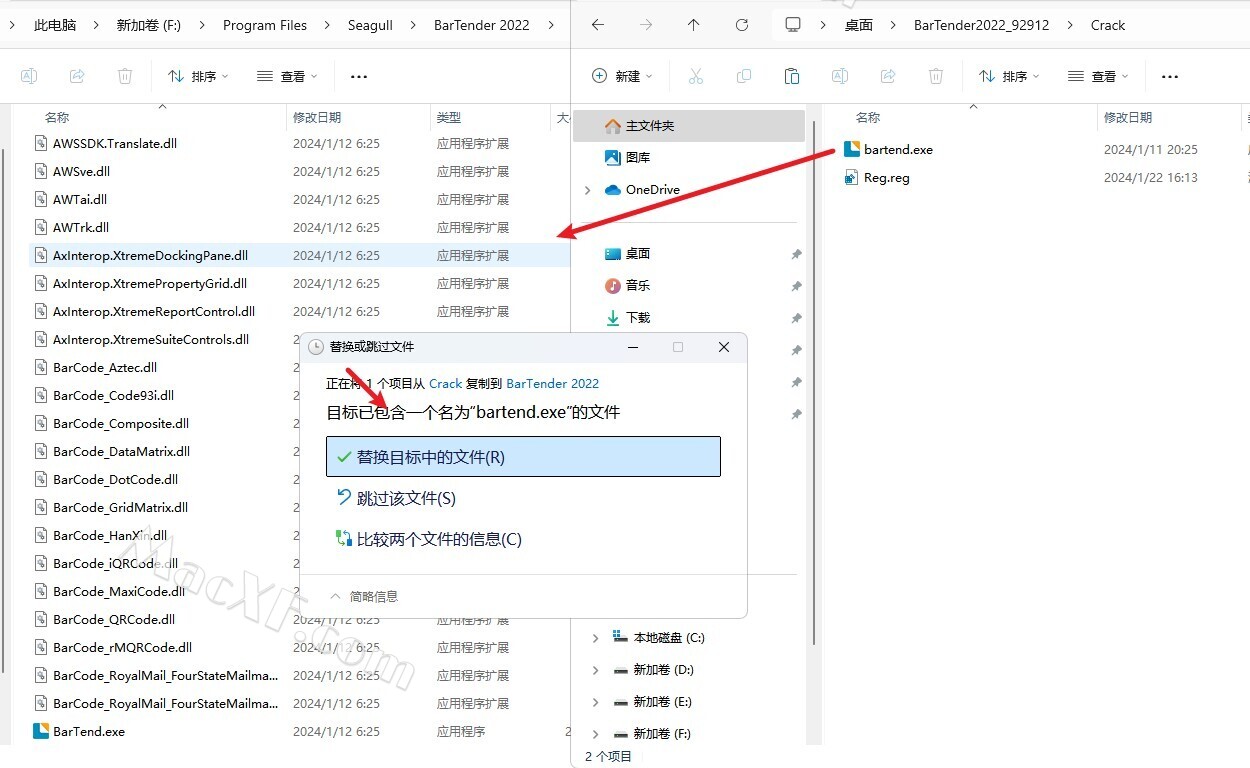Open the 查看 view dropdown in the Crack window
1250x768 pixels.
pos(1098,76)
